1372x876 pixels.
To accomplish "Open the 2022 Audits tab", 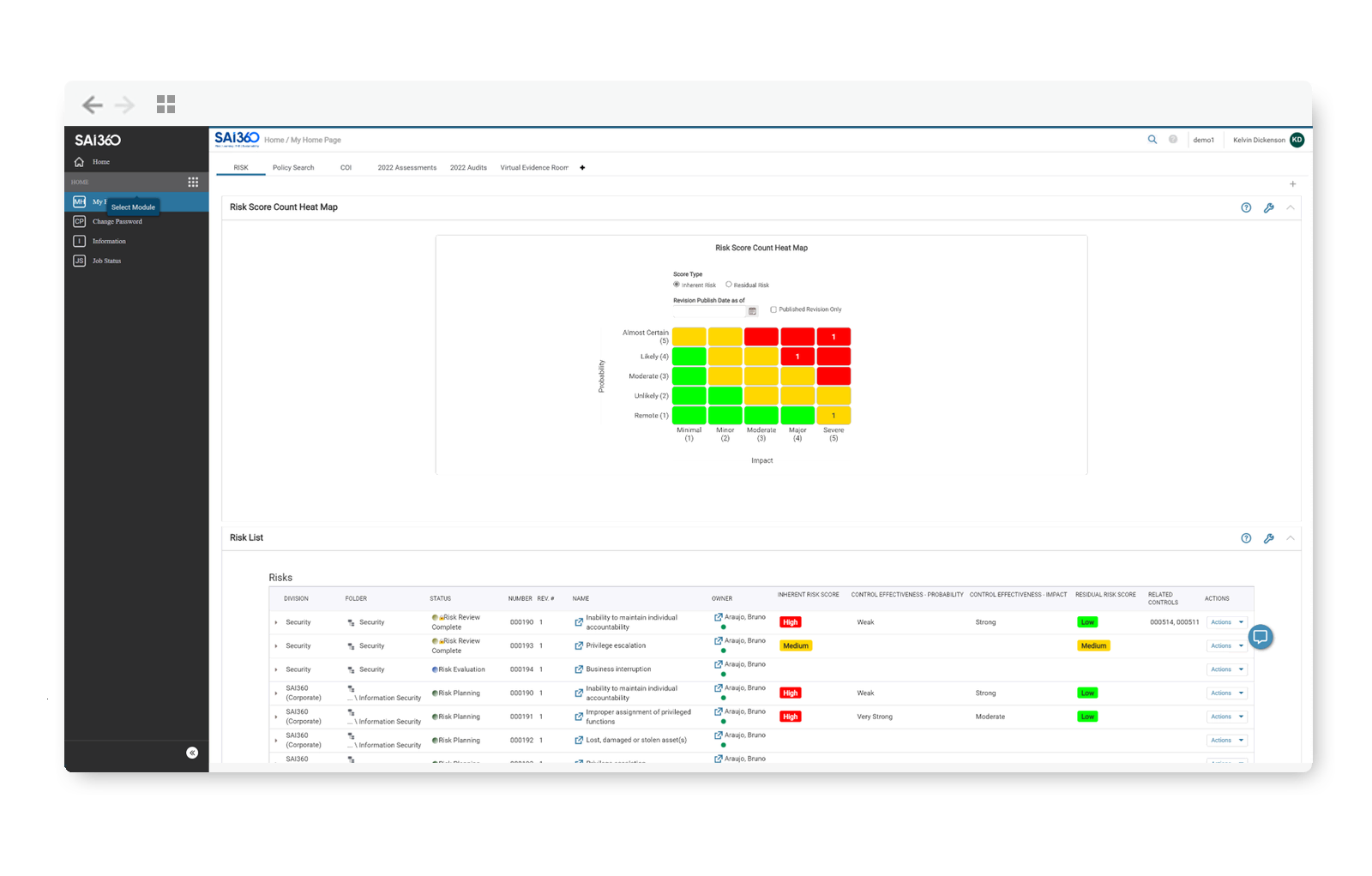I will click(x=468, y=167).
